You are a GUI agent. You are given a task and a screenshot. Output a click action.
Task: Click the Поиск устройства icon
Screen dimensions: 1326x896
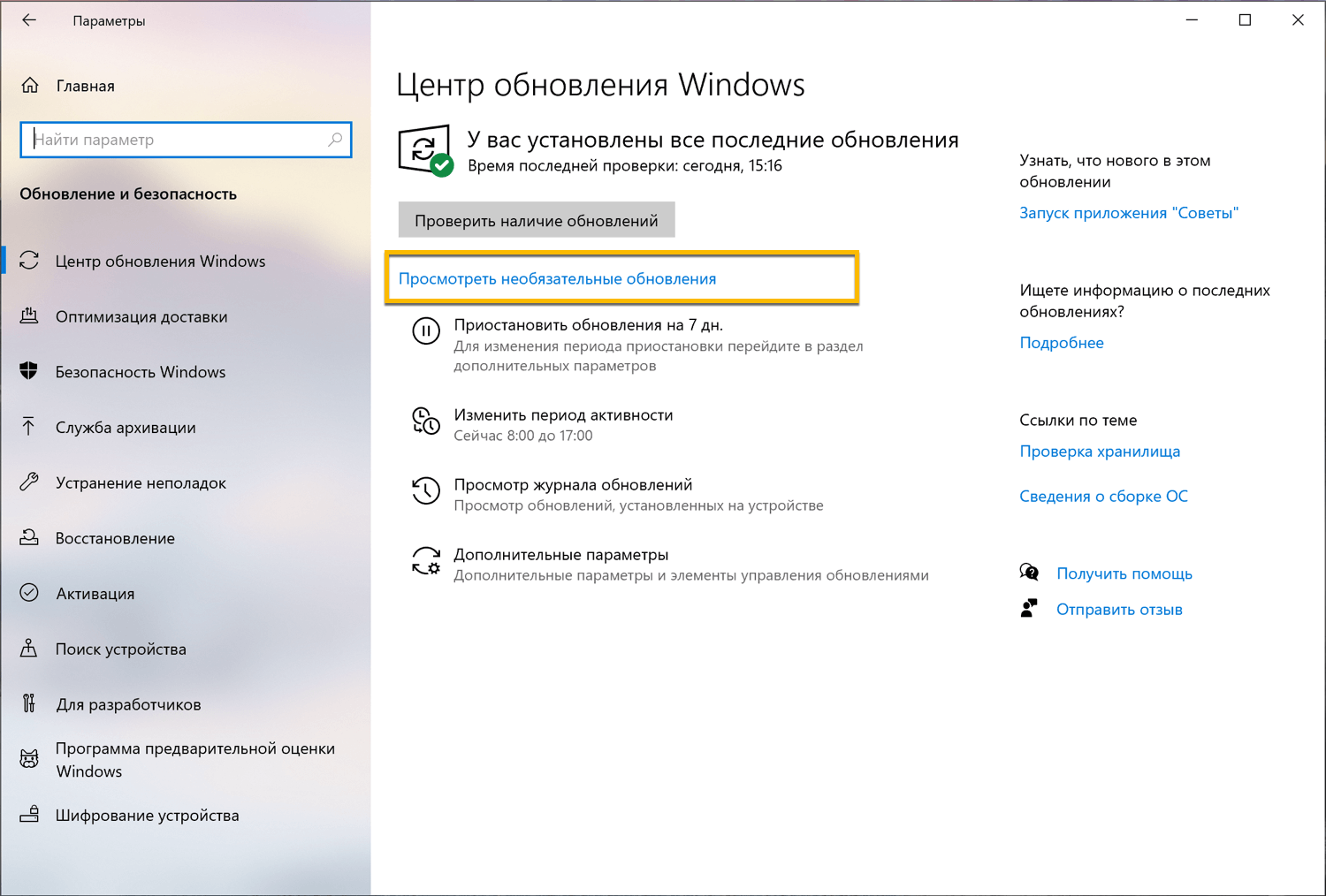[29, 649]
